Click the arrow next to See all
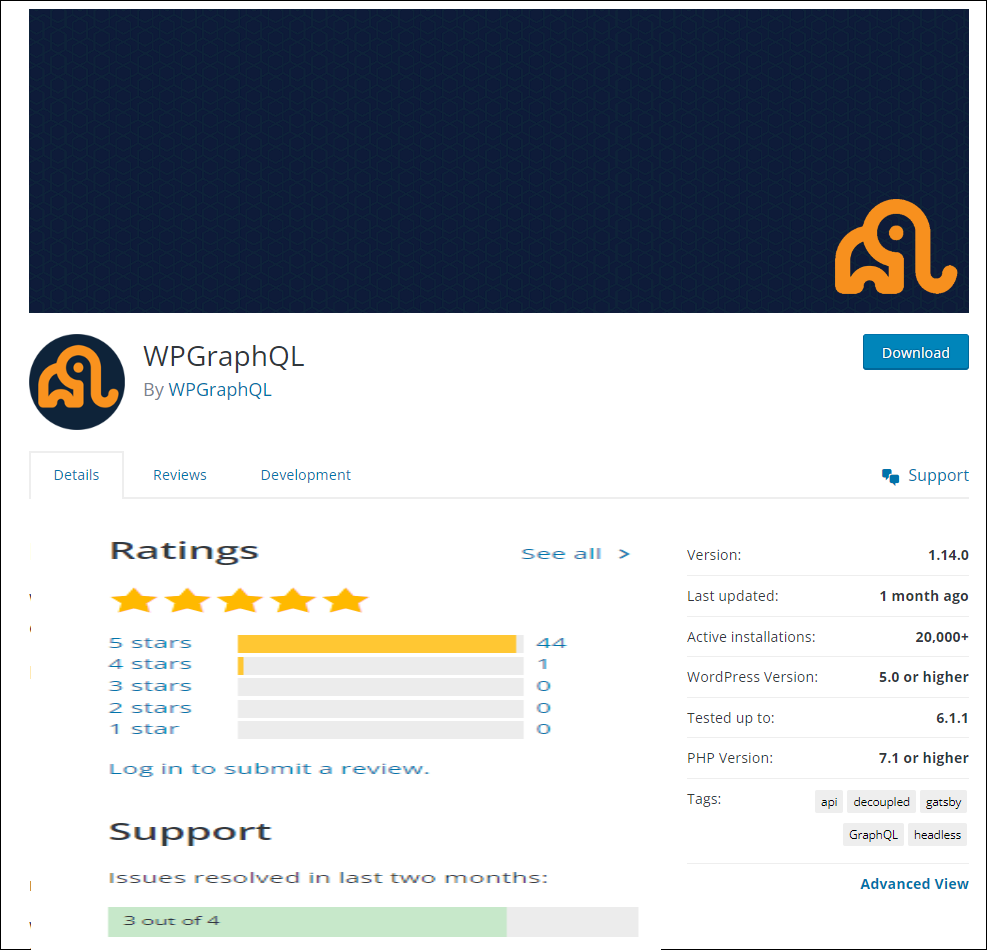Viewport: 987px width, 950px height. (624, 554)
